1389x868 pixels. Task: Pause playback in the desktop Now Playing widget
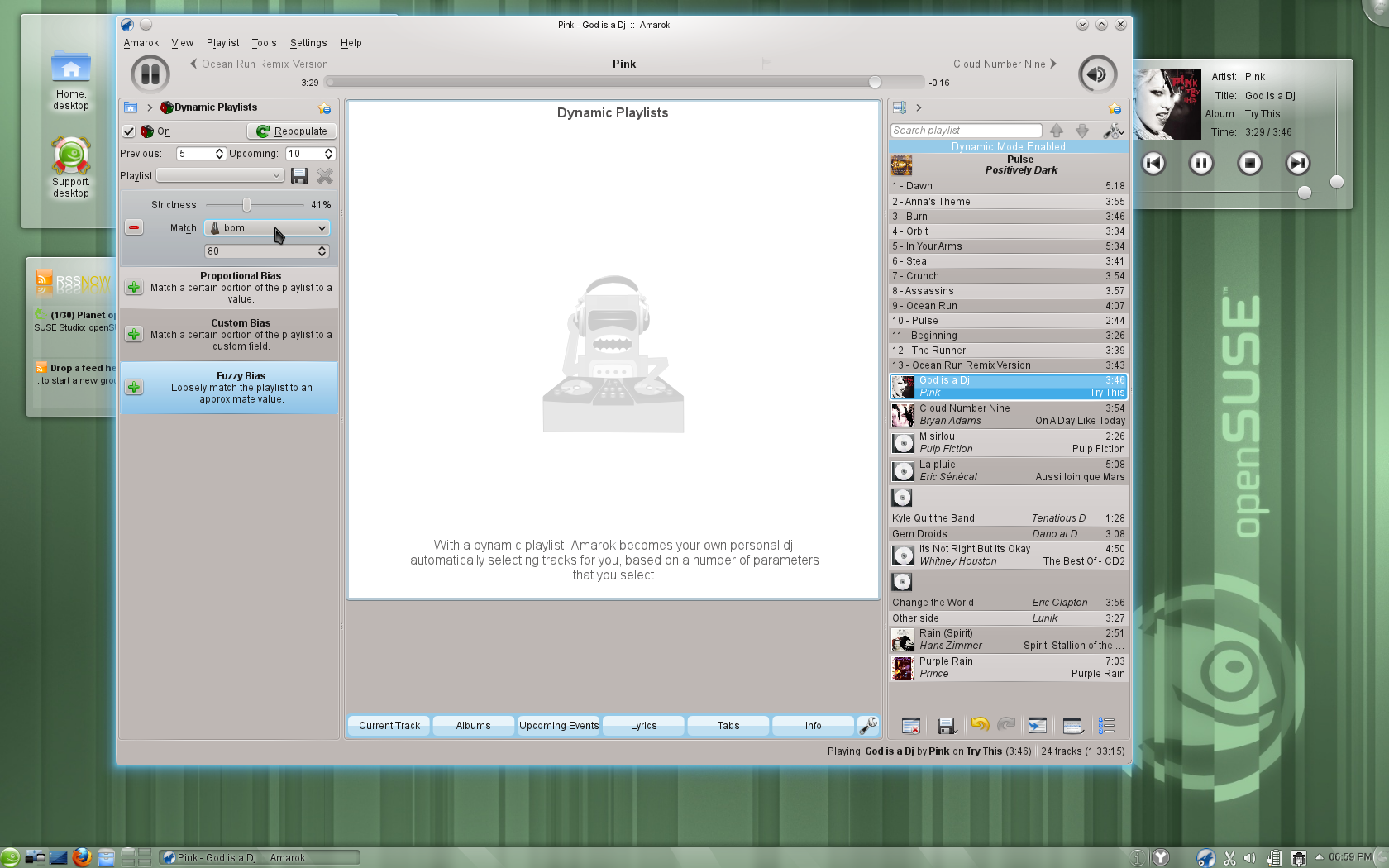pyautogui.click(x=1201, y=164)
